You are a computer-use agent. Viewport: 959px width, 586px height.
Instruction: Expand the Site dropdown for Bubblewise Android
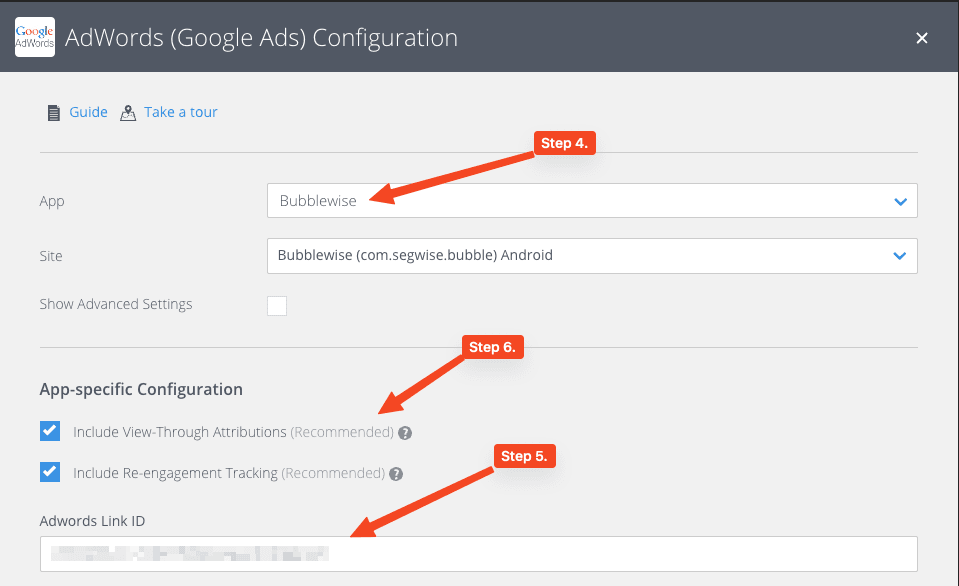pyautogui.click(x=580, y=255)
